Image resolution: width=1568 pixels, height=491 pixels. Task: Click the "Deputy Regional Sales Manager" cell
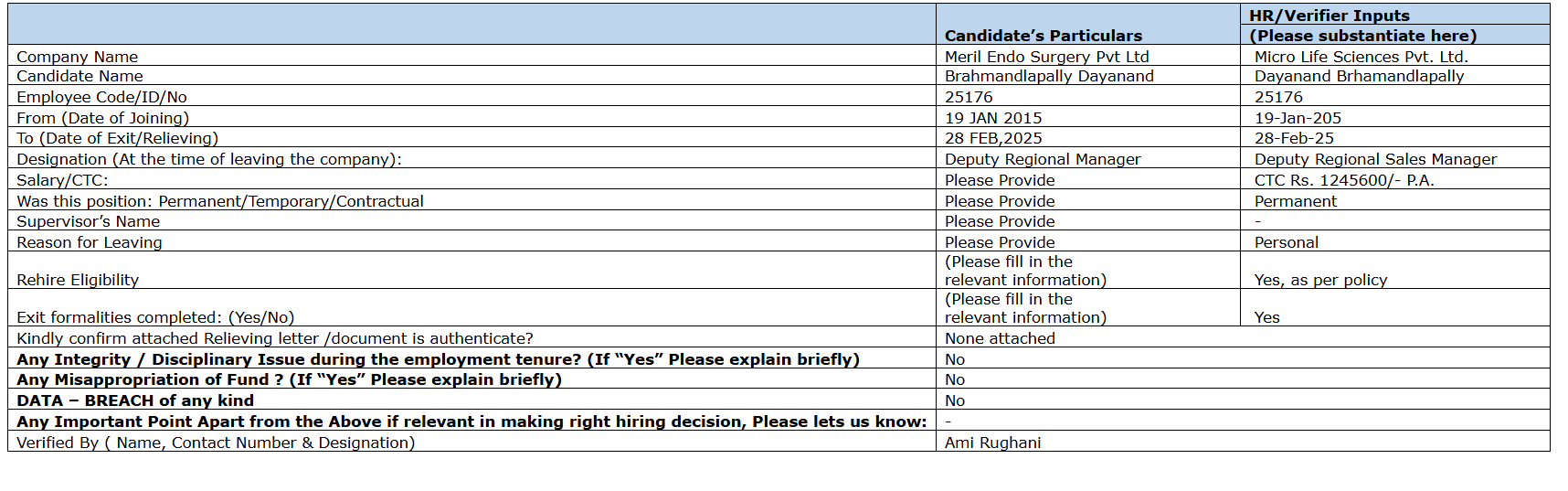[1375, 159]
